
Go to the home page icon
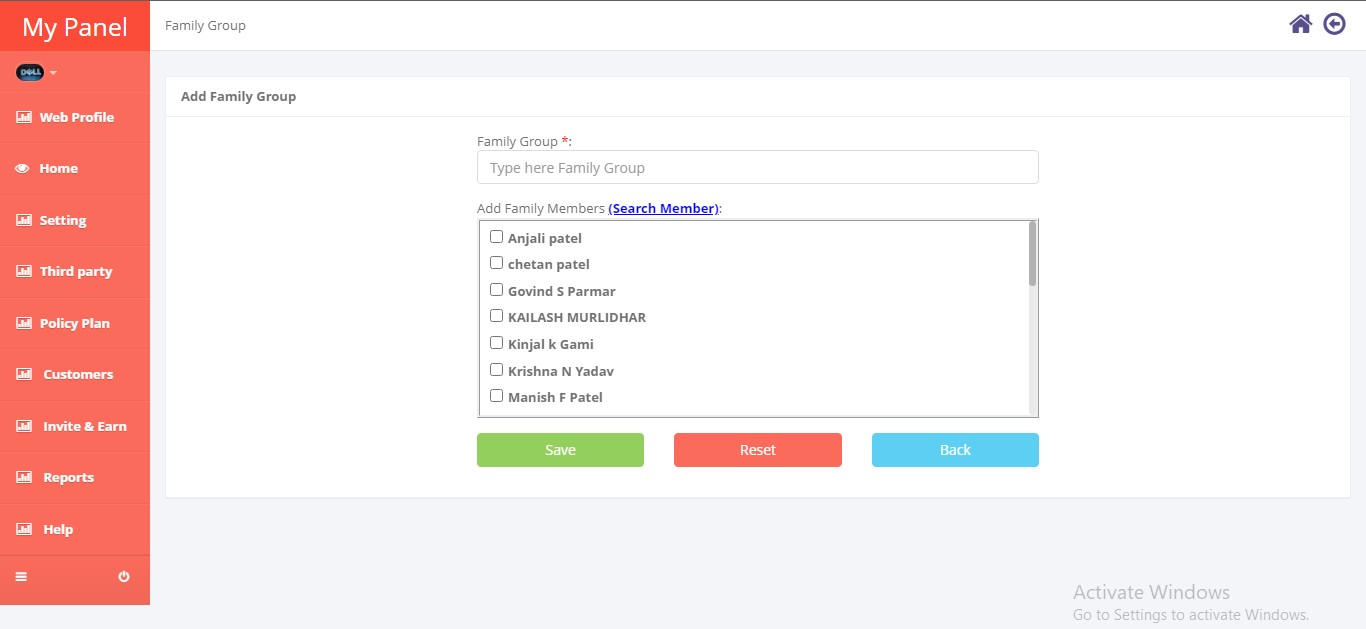click(x=1300, y=24)
